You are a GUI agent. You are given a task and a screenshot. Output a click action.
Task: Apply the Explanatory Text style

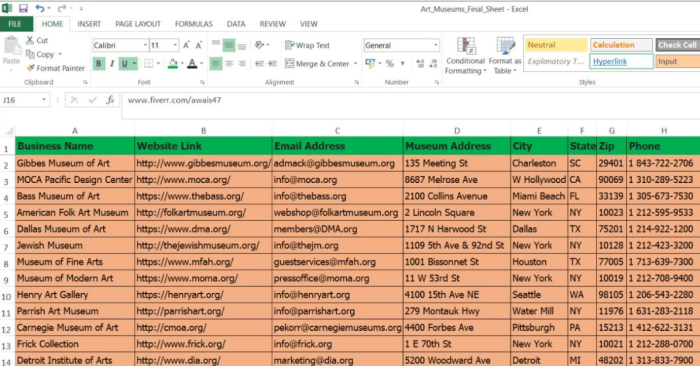[556, 61]
